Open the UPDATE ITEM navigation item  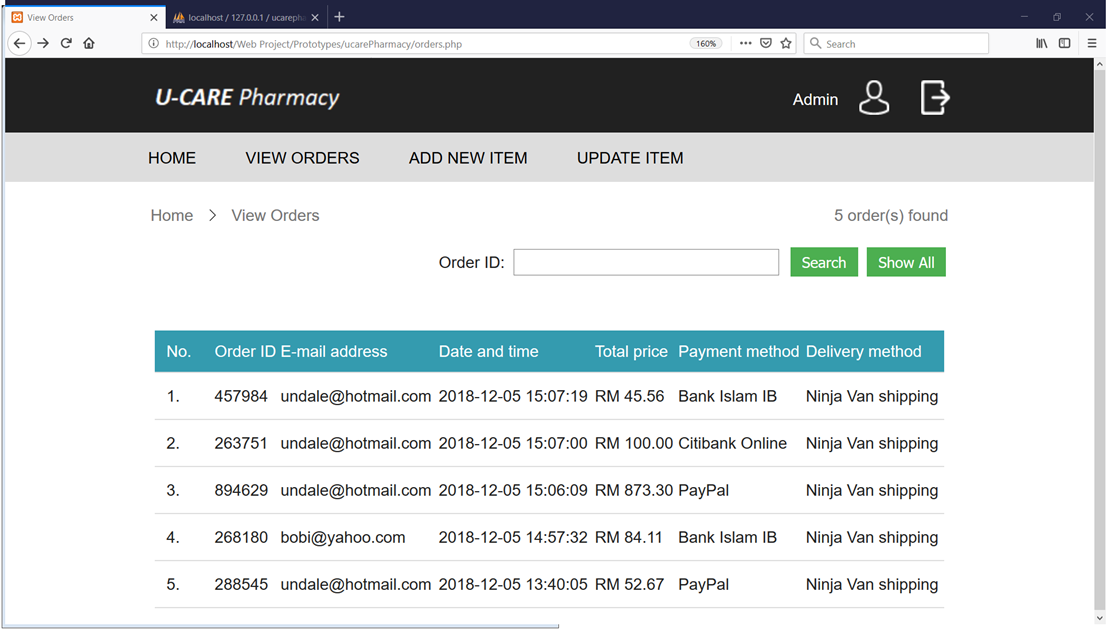pos(630,158)
